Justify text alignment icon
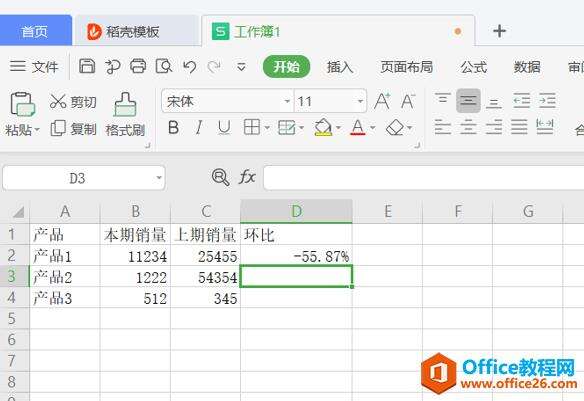Image resolution: width=584 pixels, height=401 pixels. 519,127
